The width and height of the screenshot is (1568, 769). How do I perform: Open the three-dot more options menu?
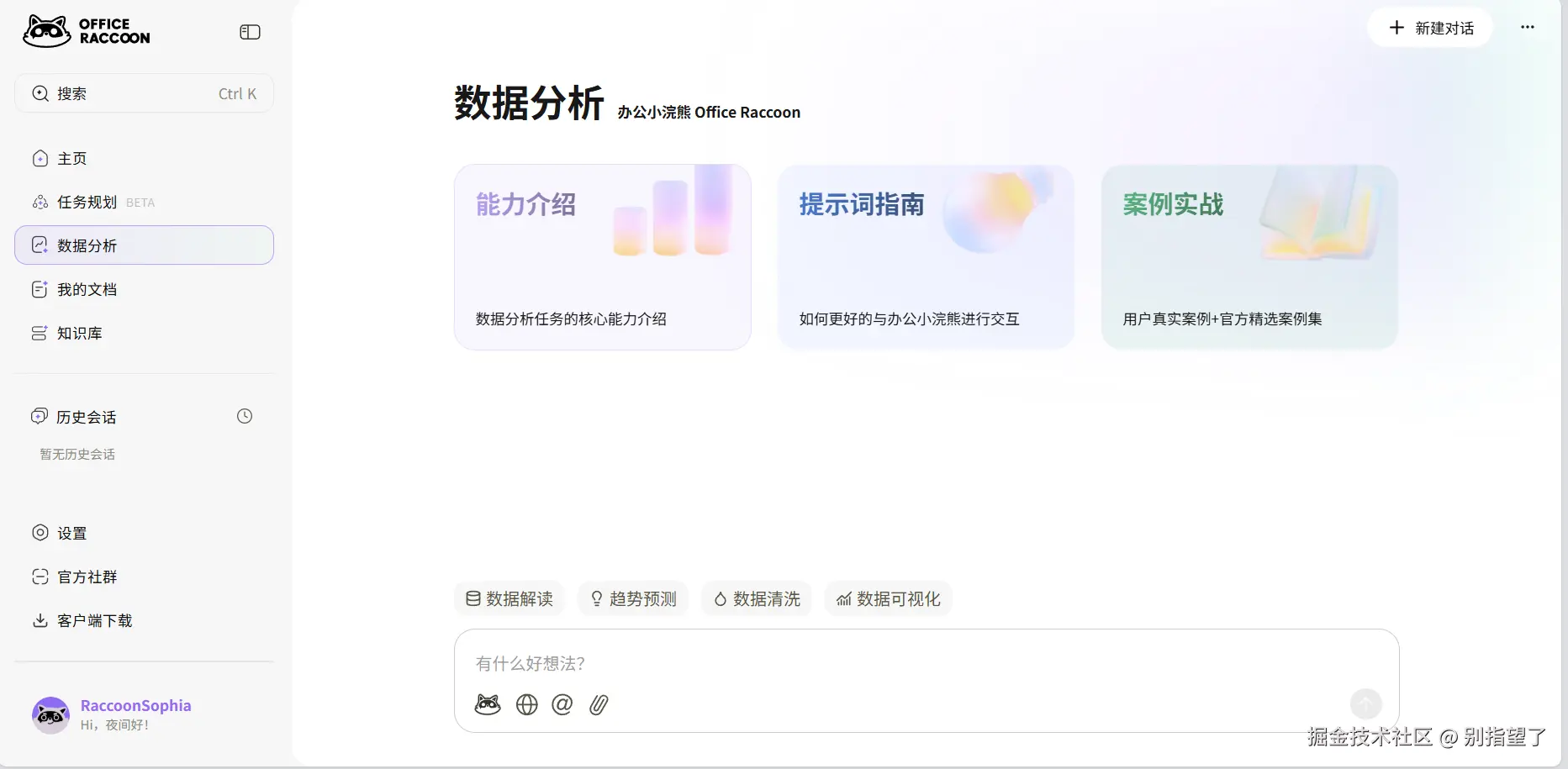[x=1528, y=27]
